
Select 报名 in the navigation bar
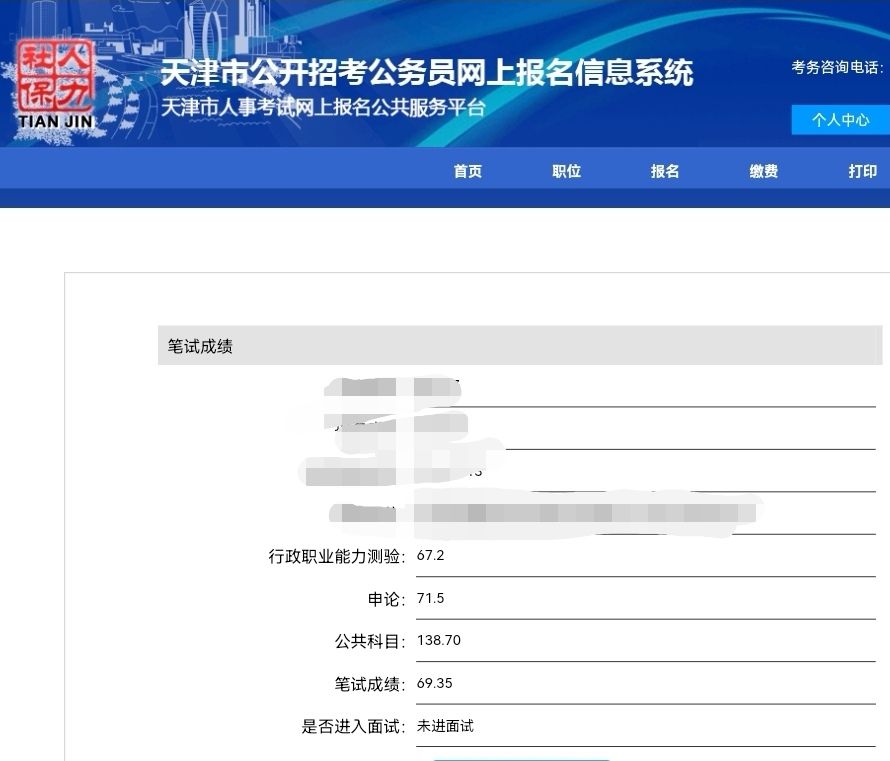[x=665, y=171]
